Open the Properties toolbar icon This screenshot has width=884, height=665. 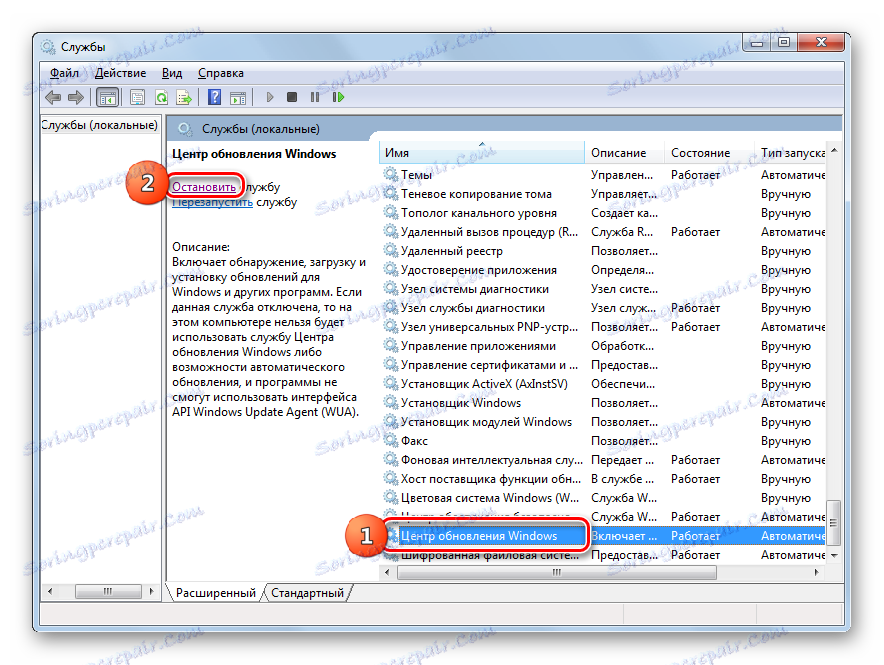pyautogui.click(x=138, y=97)
